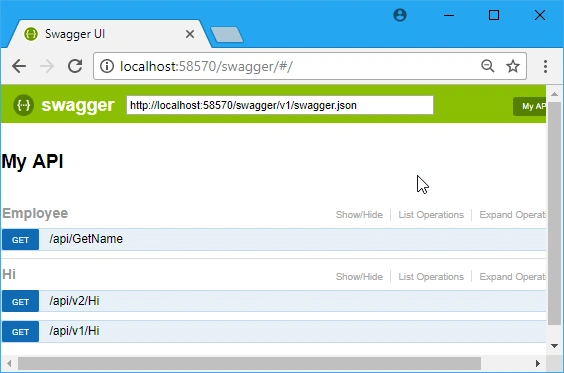Toggle the Employee section heading
Image resolution: width=564 pixels, height=373 pixels.
tap(35, 213)
